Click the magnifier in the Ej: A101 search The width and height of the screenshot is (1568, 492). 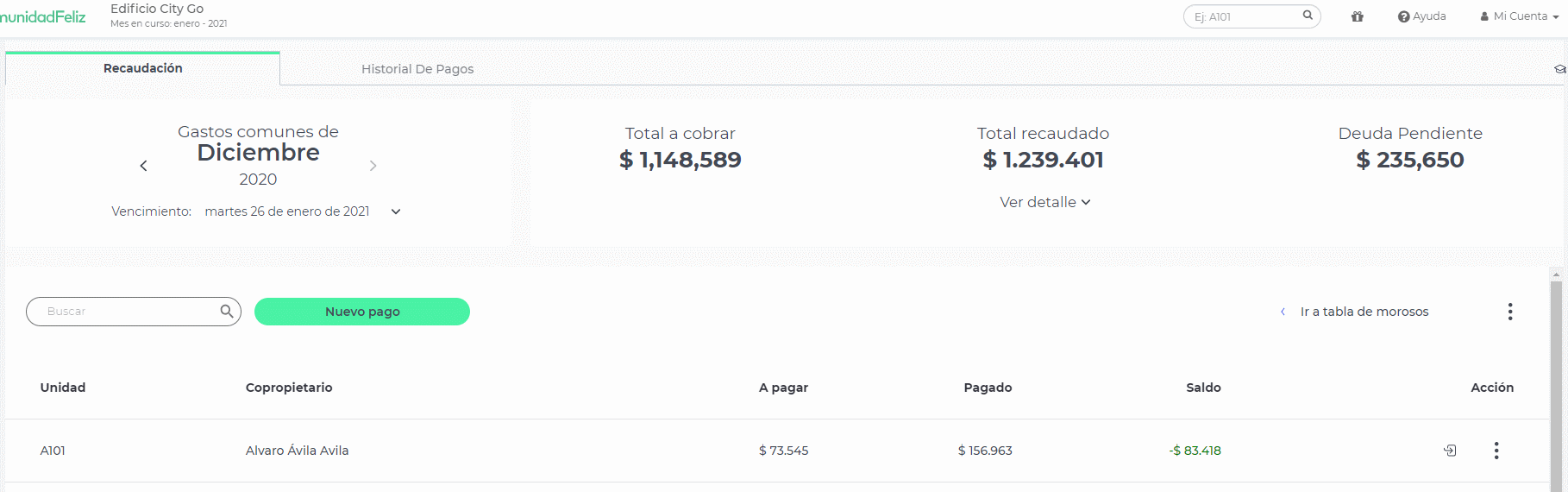click(1308, 15)
